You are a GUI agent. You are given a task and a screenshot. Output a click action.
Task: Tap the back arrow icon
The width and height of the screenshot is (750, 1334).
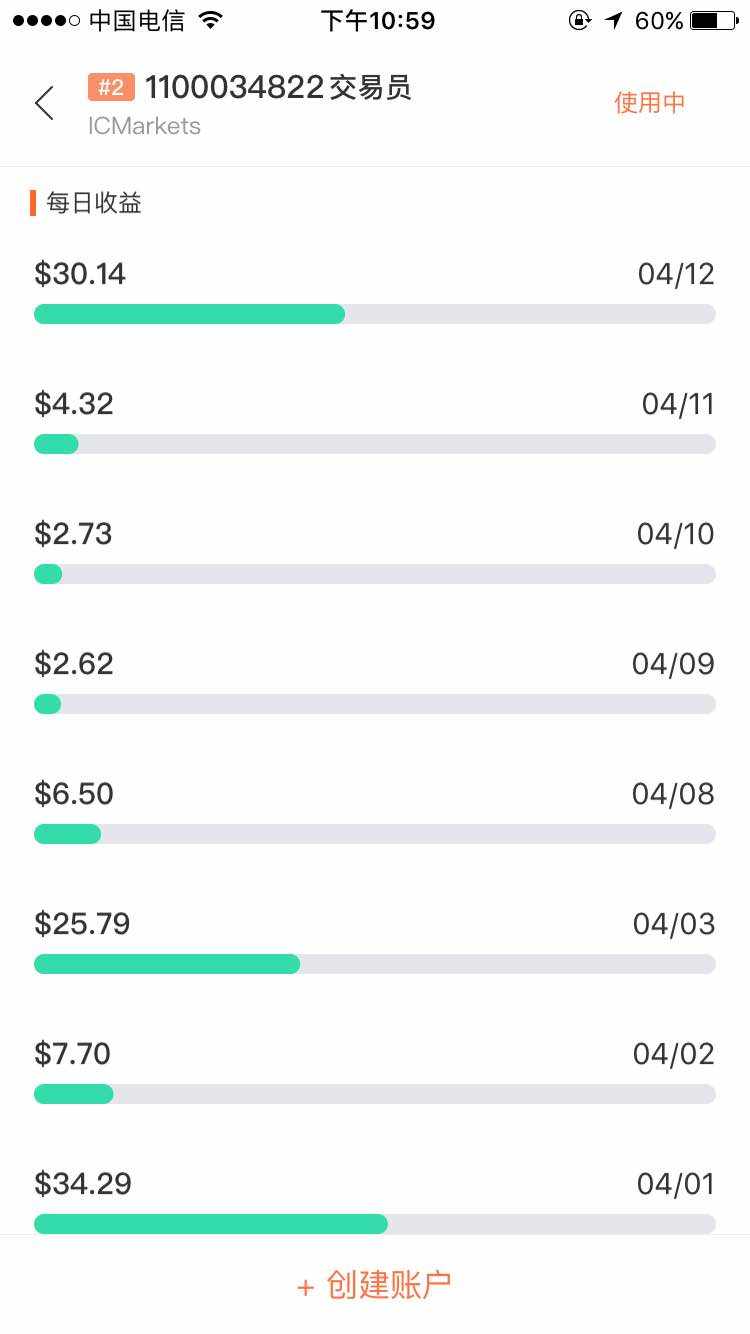click(44, 103)
